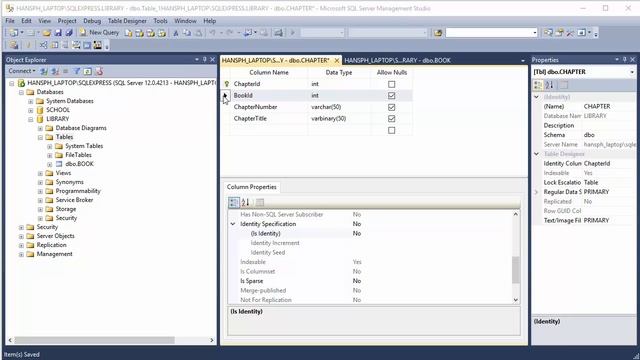Expand the Server Objects node
640x360 pixels.
pos(21,236)
